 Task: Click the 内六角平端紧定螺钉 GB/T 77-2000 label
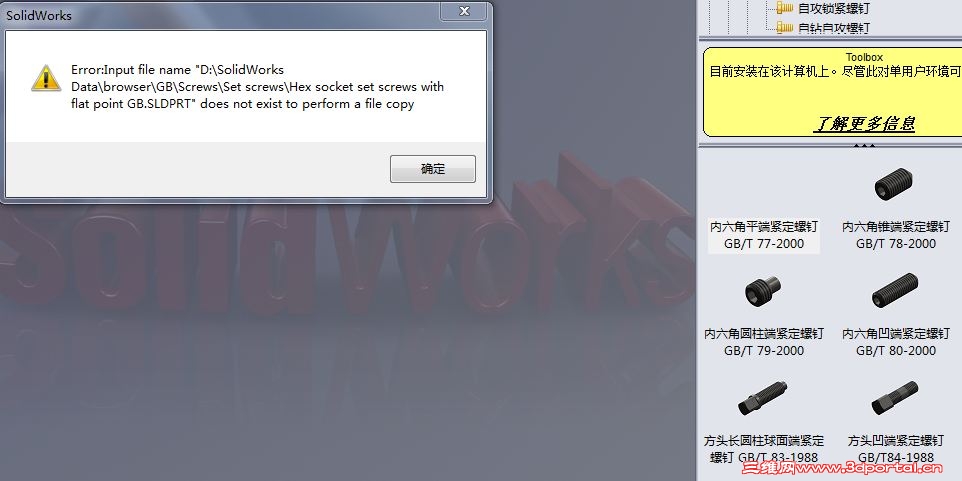[x=764, y=235]
